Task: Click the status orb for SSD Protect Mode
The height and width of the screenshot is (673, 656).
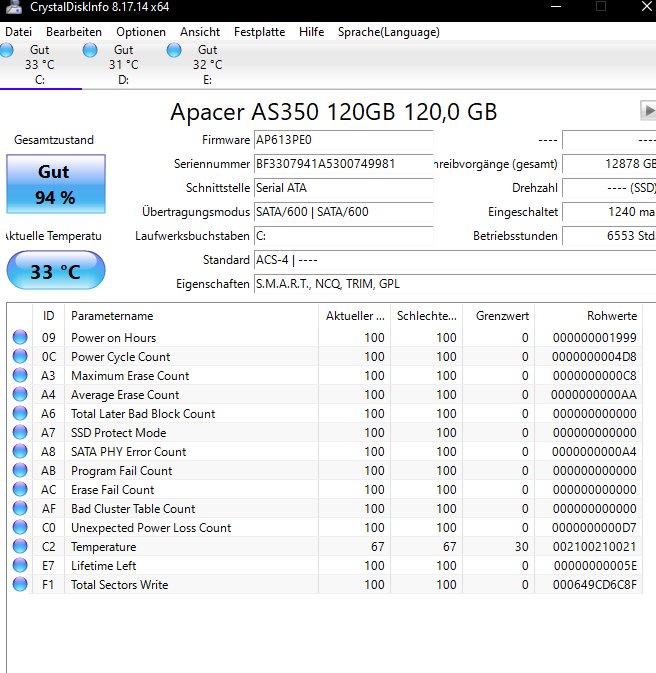Action: (20, 432)
